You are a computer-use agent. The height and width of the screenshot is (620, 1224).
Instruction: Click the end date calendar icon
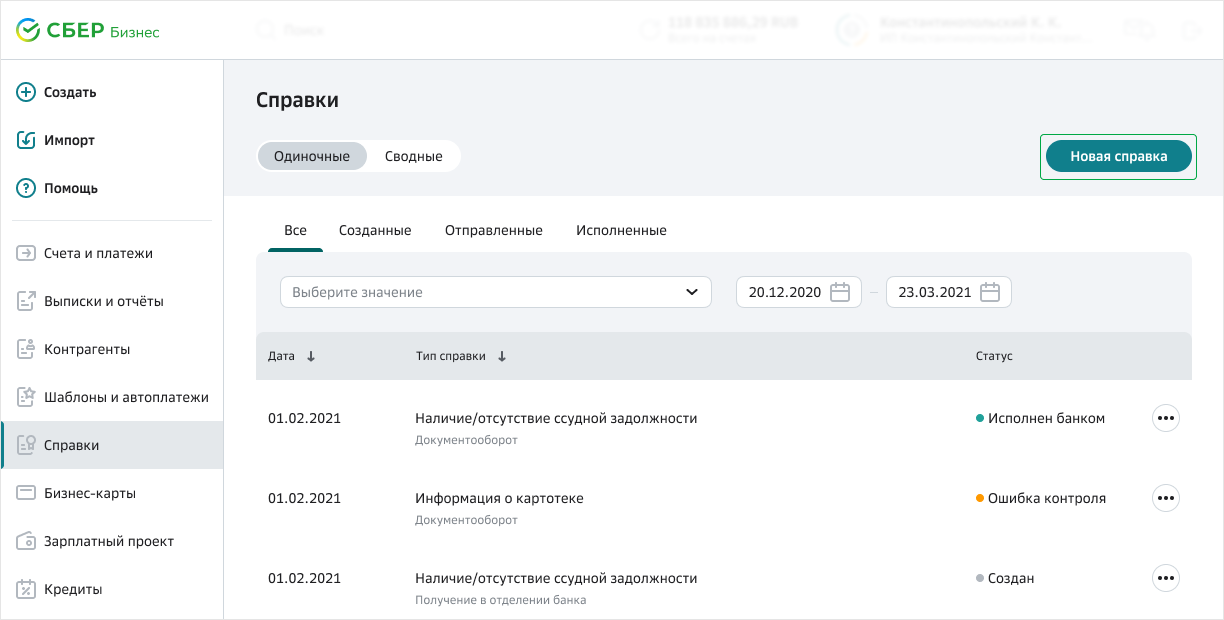click(x=990, y=292)
